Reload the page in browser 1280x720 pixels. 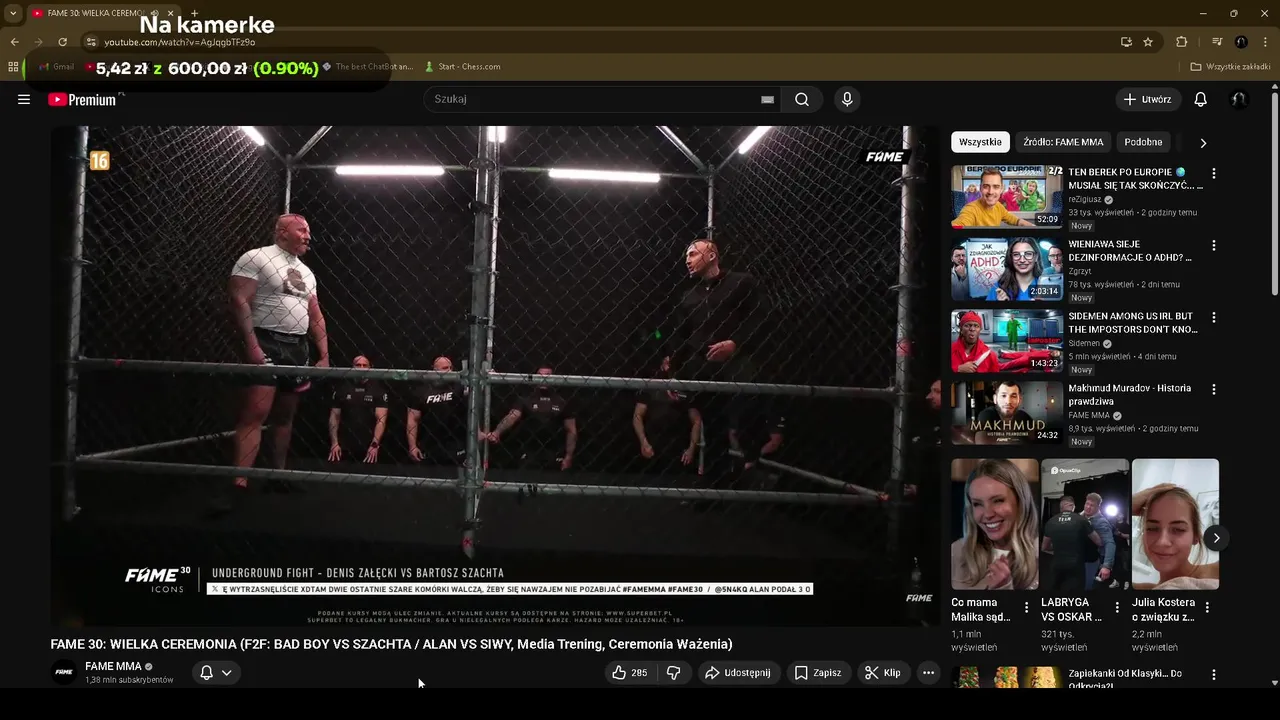pyautogui.click(x=62, y=42)
